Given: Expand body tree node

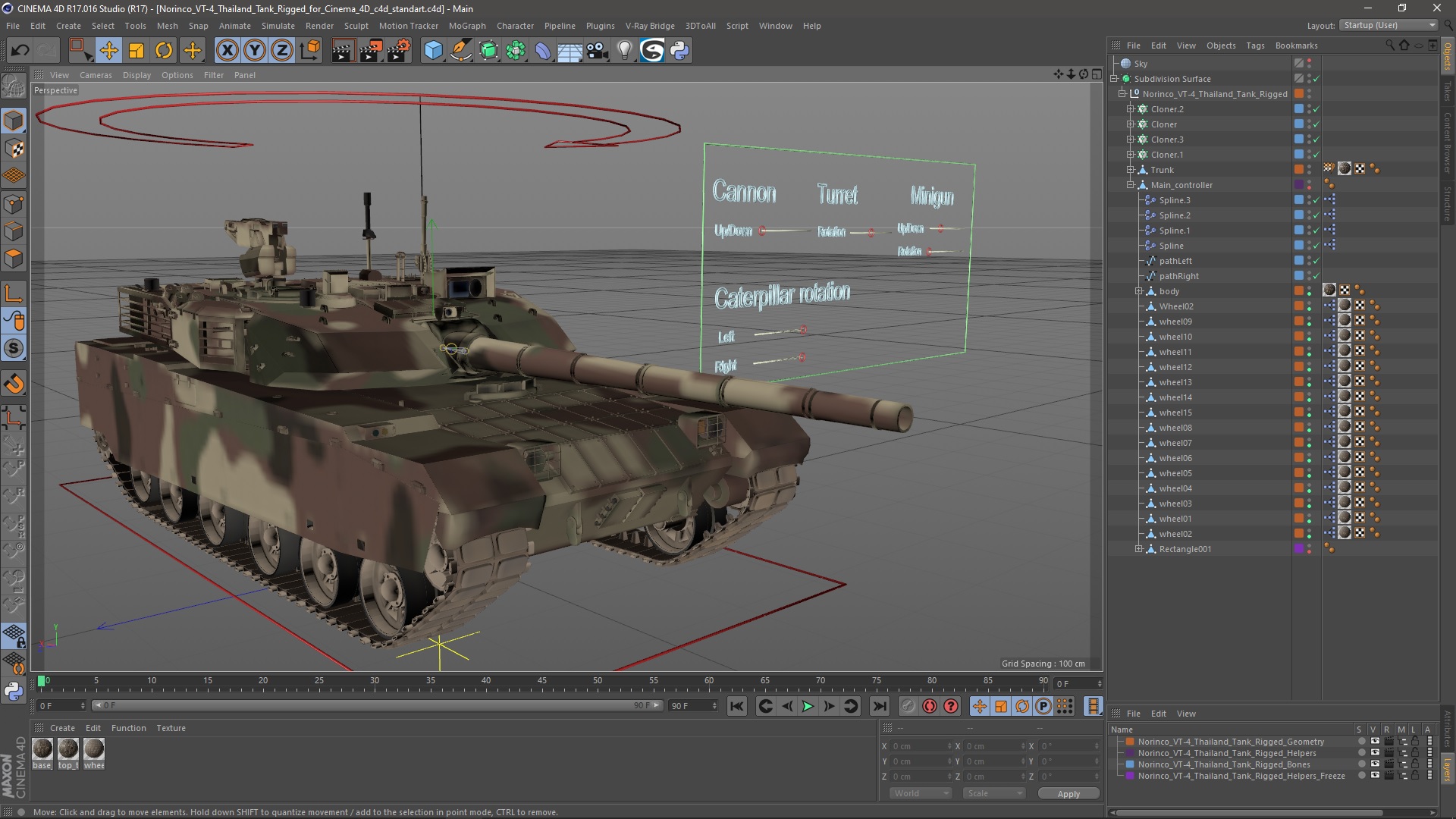Looking at the screenshot, I should (x=1139, y=291).
